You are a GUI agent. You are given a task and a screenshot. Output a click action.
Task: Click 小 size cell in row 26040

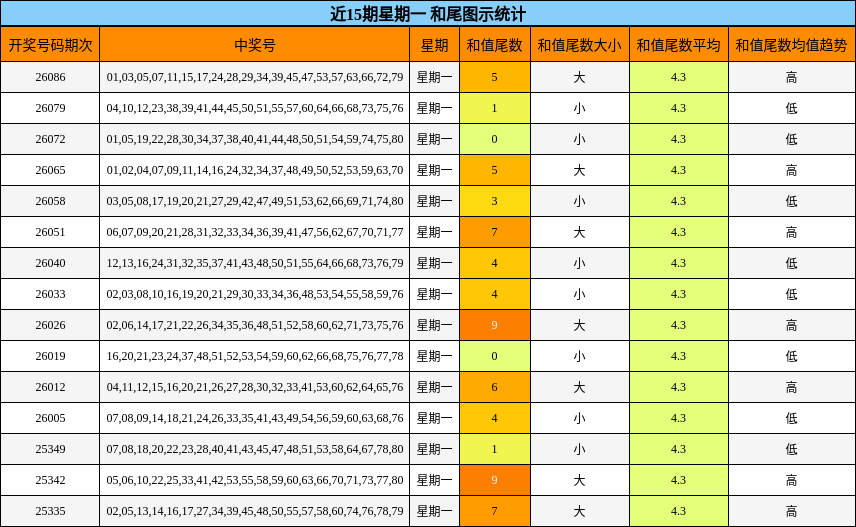coord(580,263)
